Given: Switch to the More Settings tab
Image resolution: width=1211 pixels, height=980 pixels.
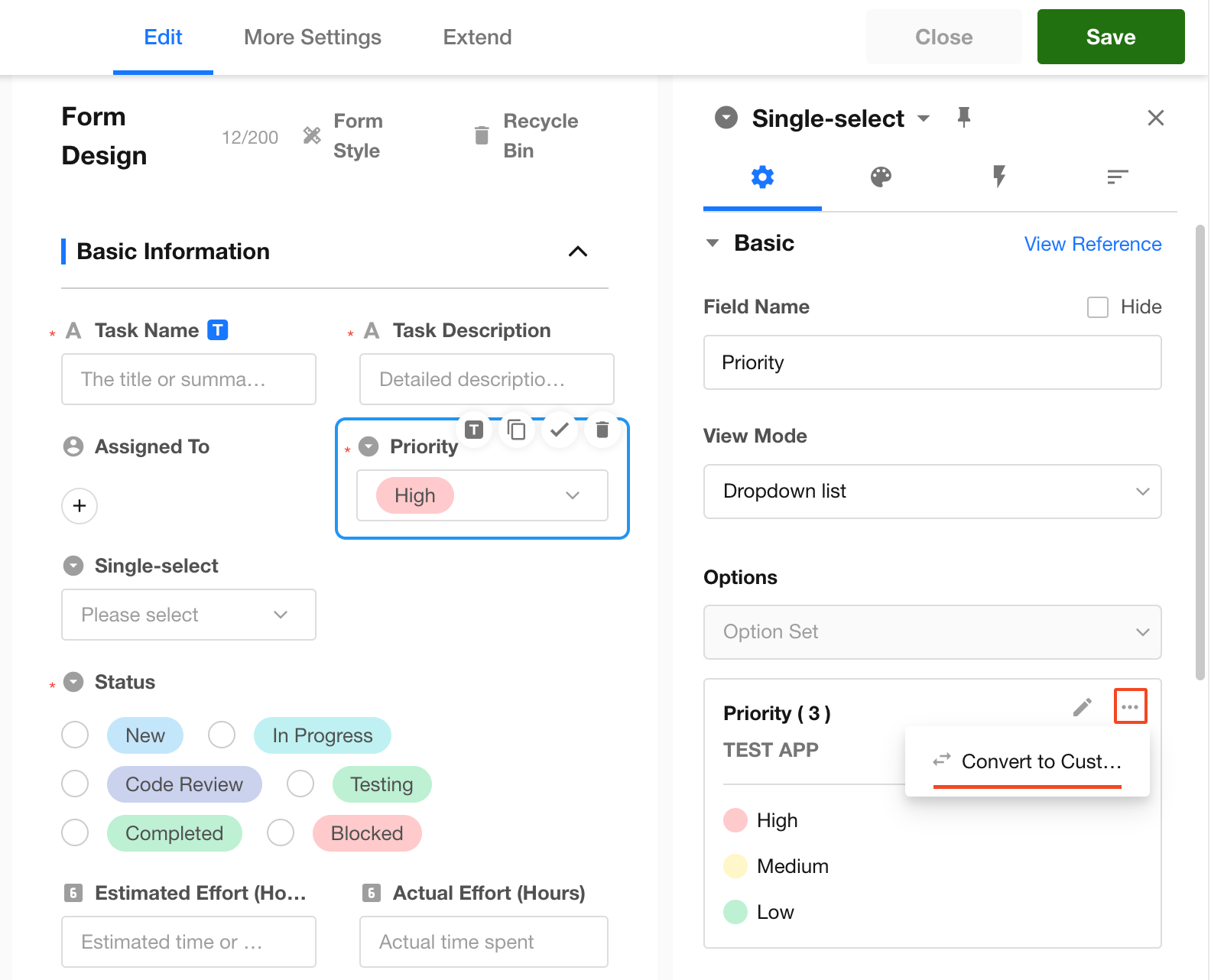Looking at the screenshot, I should (312, 37).
